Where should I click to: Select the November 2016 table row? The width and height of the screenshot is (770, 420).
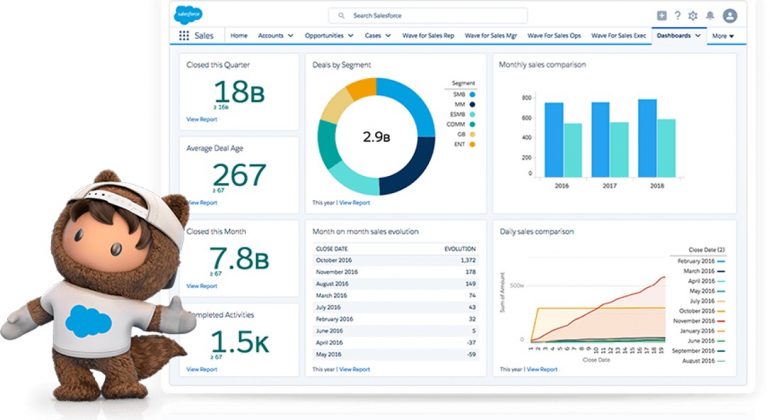coord(395,272)
